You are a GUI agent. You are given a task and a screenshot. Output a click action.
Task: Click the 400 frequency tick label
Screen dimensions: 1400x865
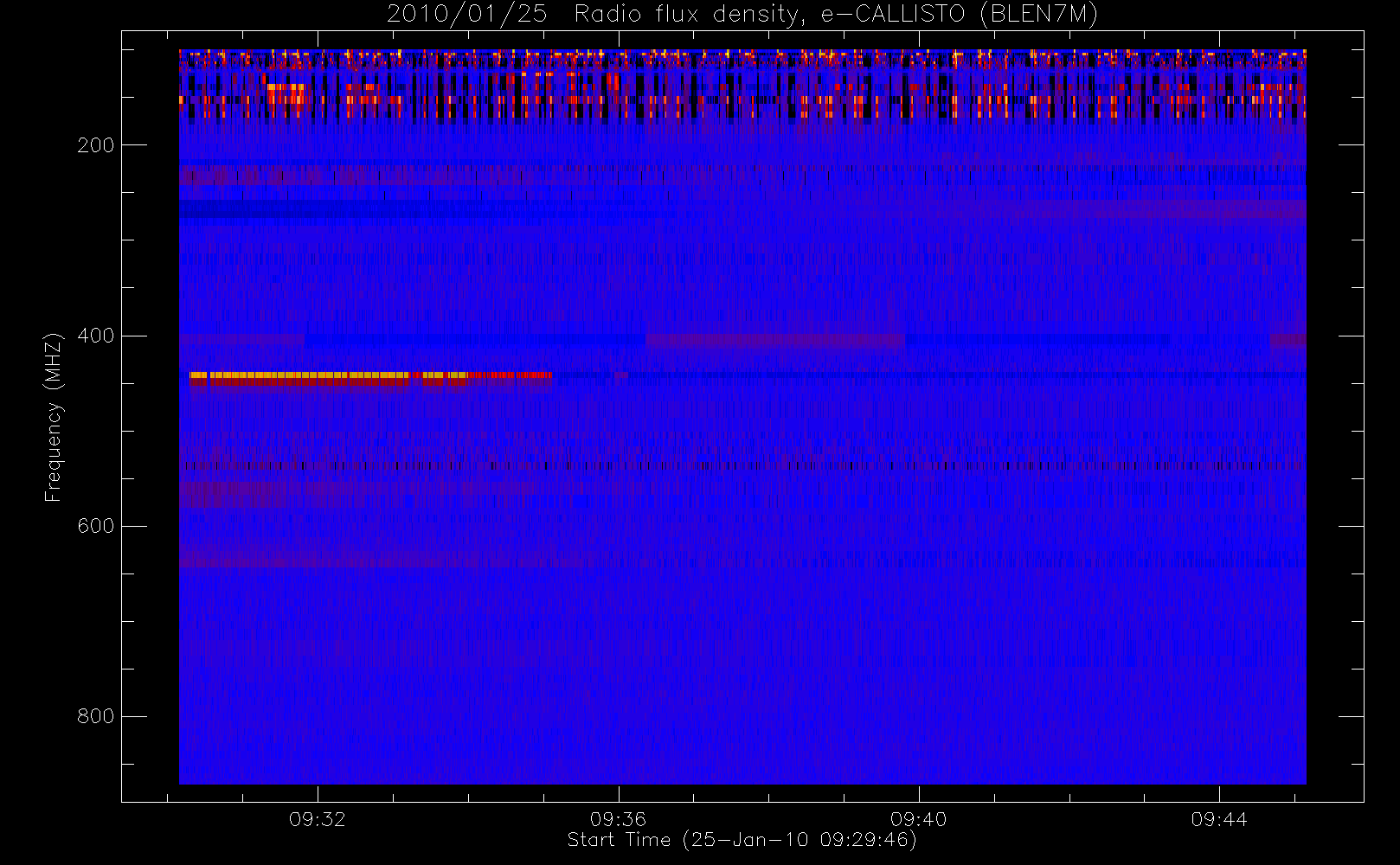(x=95, y=336)
